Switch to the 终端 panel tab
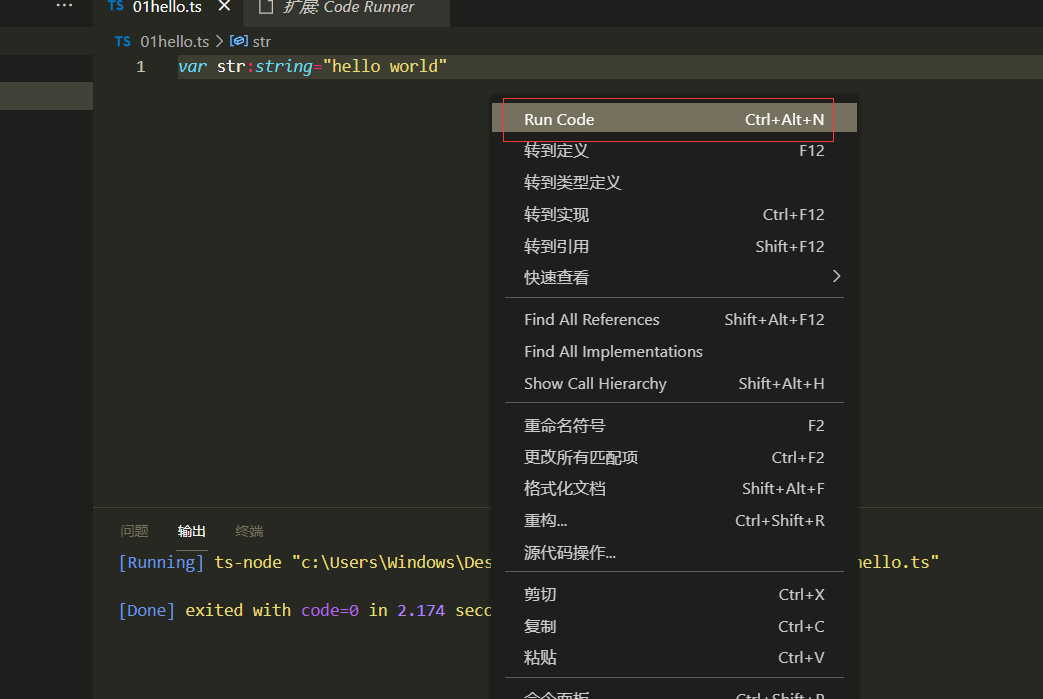 [249, 531]
